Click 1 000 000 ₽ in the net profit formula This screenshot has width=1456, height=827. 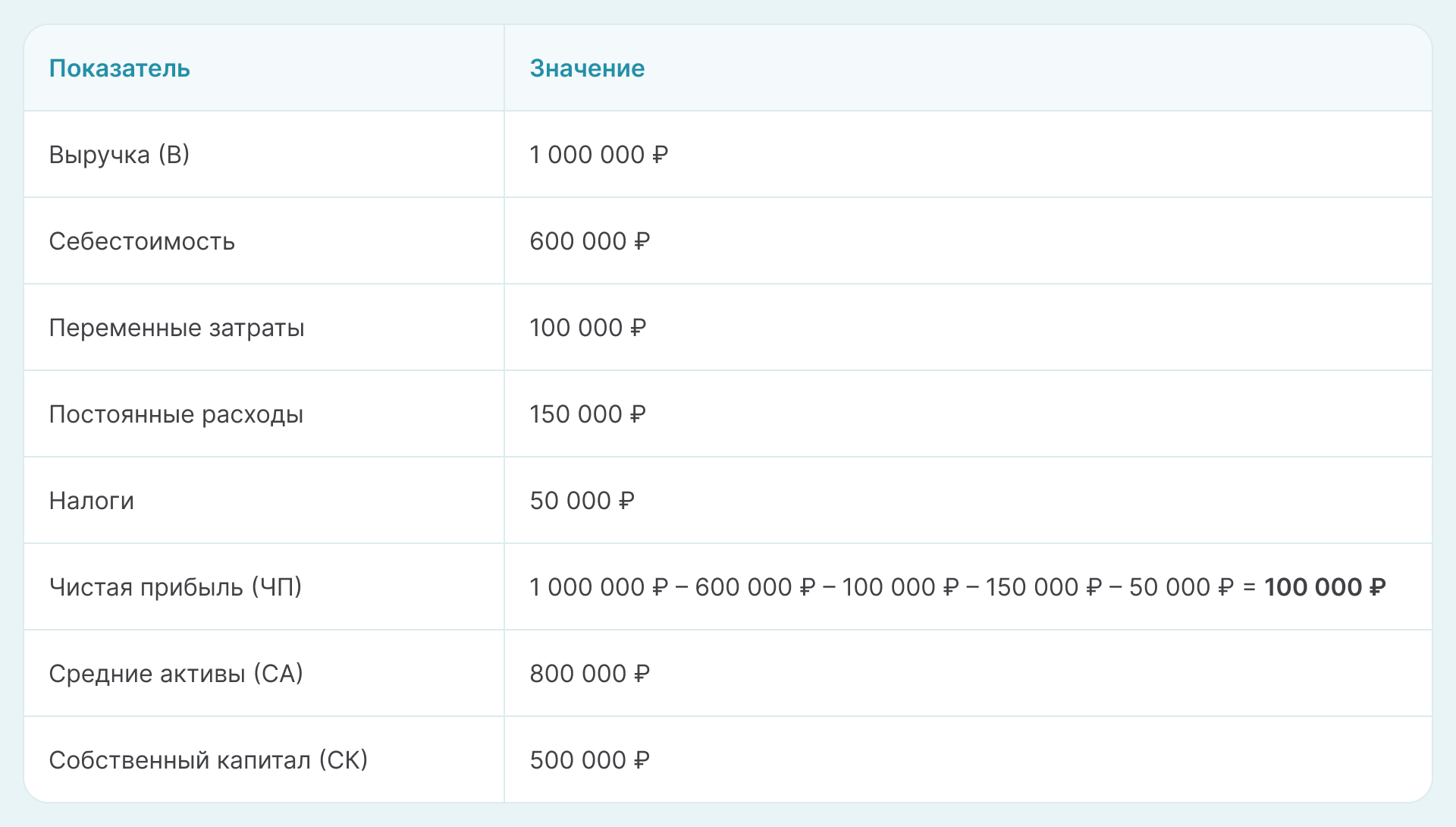coord(598,587)
